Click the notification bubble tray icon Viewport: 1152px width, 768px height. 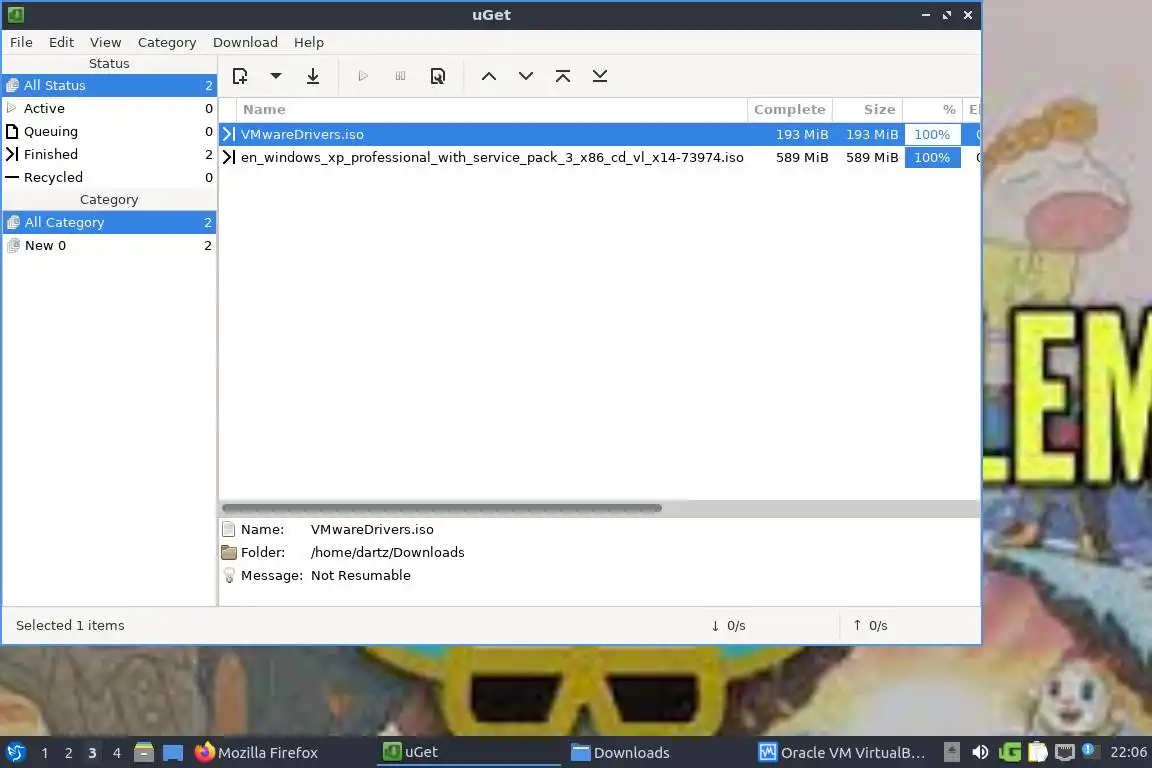[x=1090, y=751]
